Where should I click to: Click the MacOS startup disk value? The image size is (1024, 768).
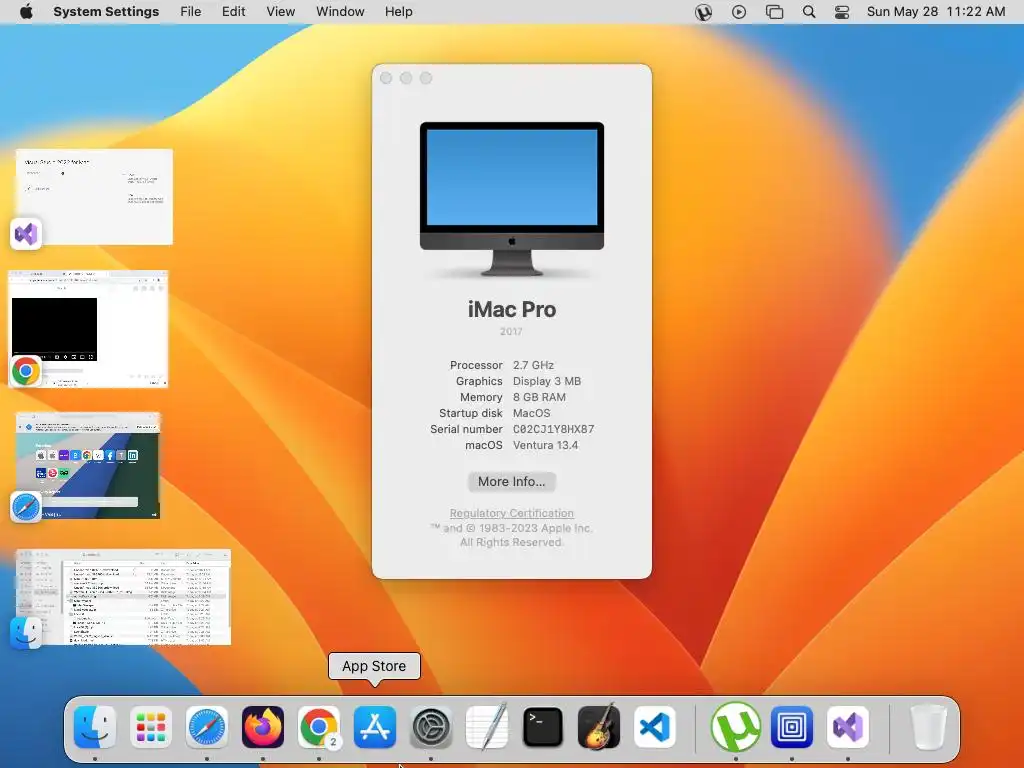click(x=531, y=413)
